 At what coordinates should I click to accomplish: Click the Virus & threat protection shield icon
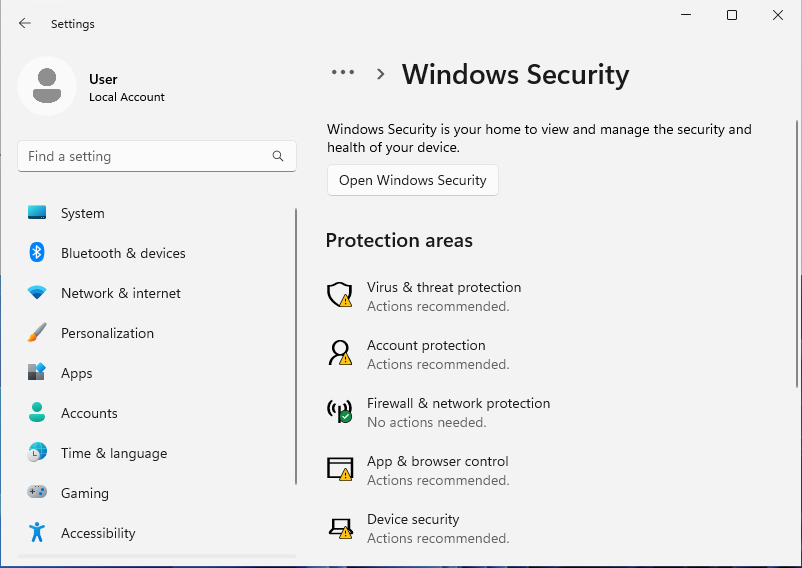coord(340,294)
